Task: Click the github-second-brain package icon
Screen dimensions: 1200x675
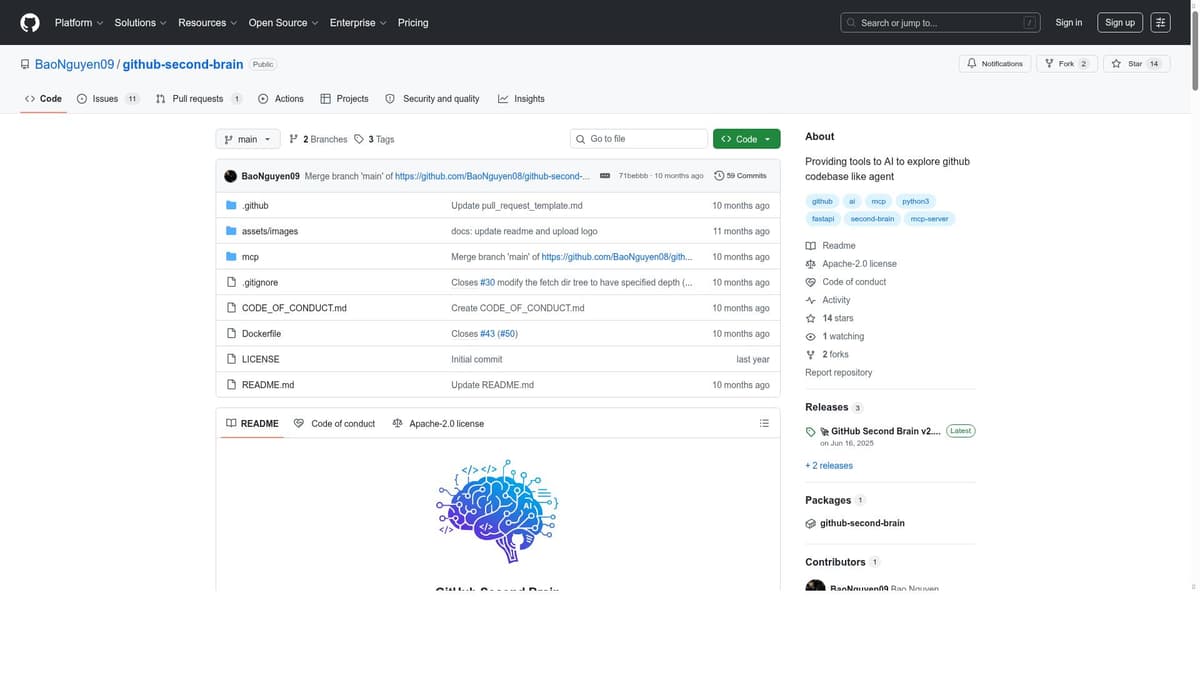Action: point(809,522)
